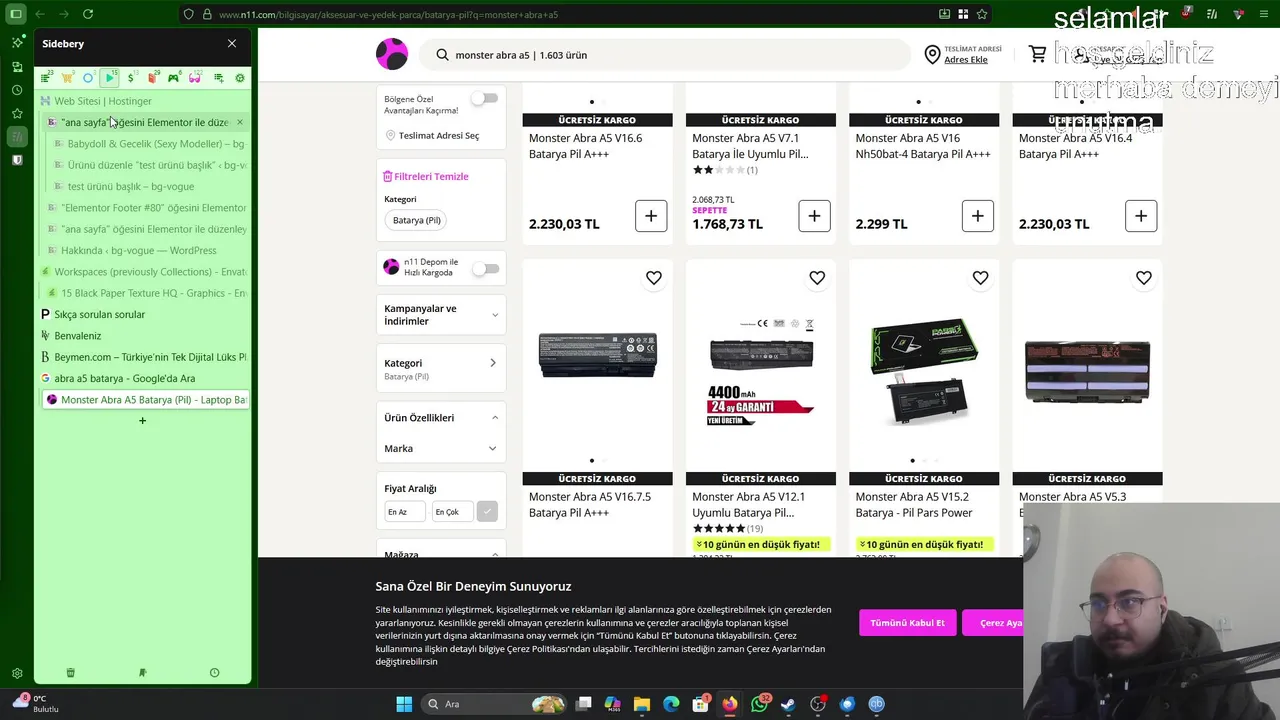Bookmark this page with the star in address bar
Screen dimensions: 1280x720
click(x=982, y=14)
